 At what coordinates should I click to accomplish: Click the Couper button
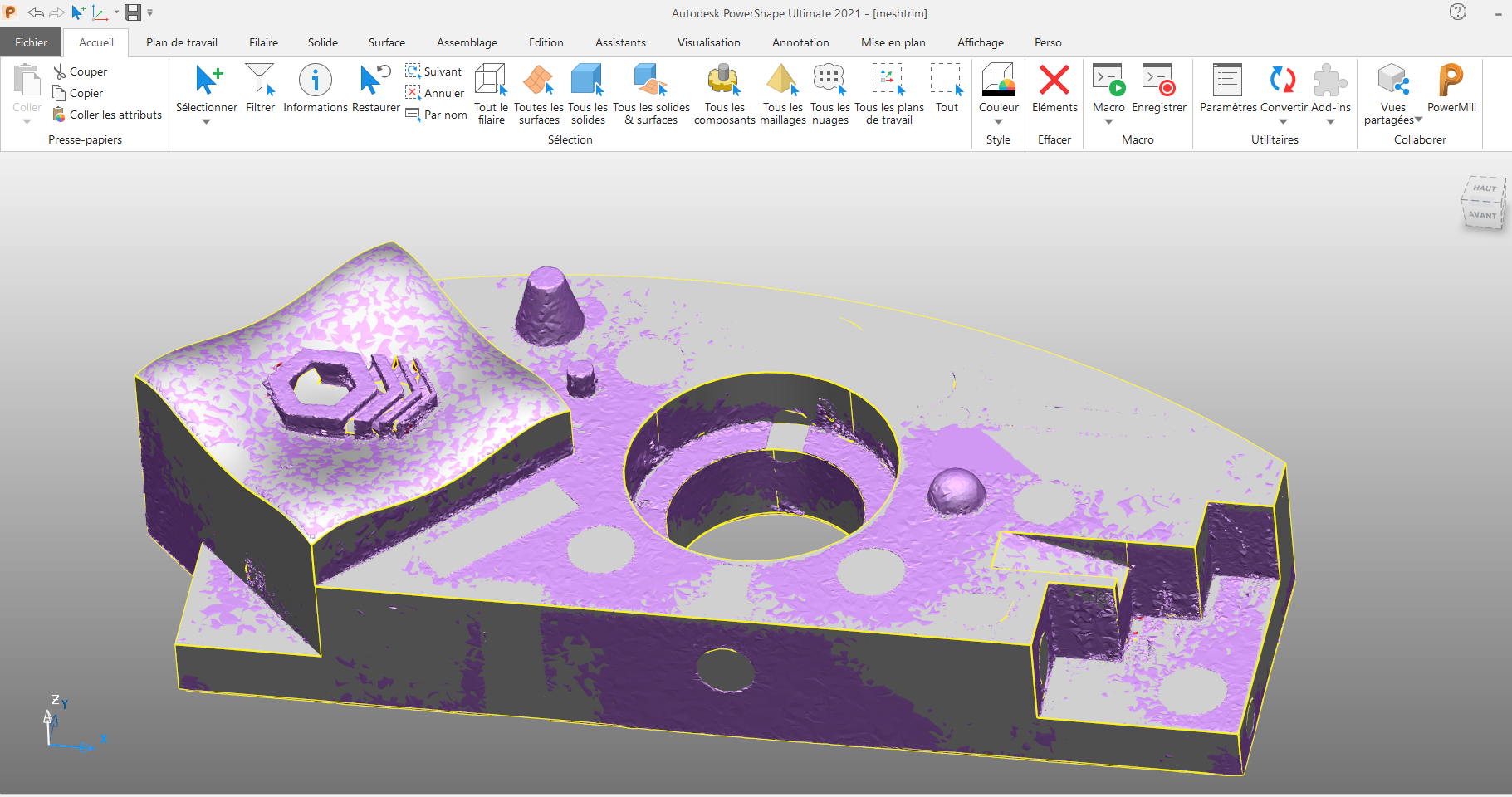tap(81, 71)
